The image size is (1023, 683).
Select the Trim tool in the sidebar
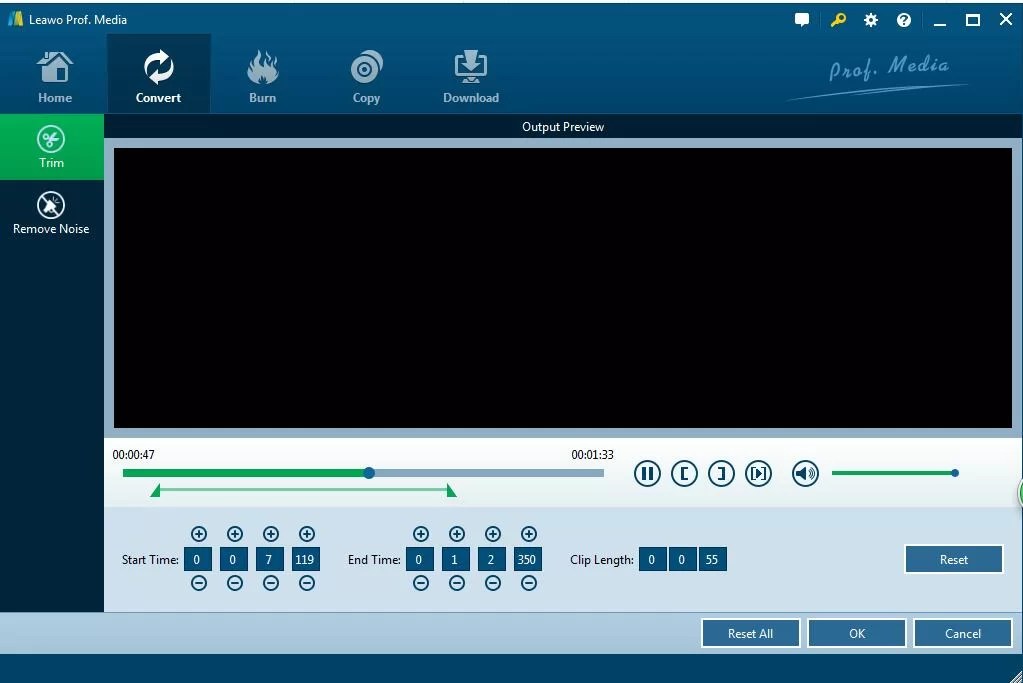pyautogui.click(x=51, y=147)
